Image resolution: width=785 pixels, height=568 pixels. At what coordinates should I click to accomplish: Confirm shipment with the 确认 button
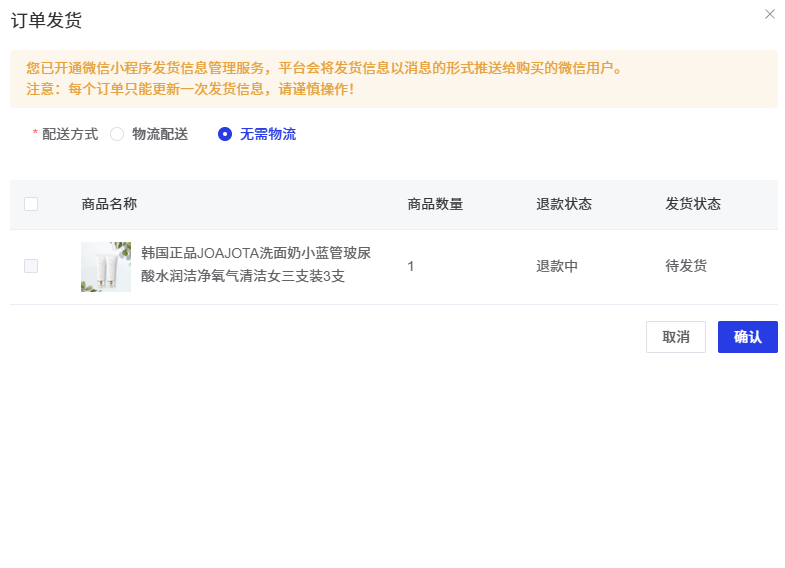click(x=747, y=337)
